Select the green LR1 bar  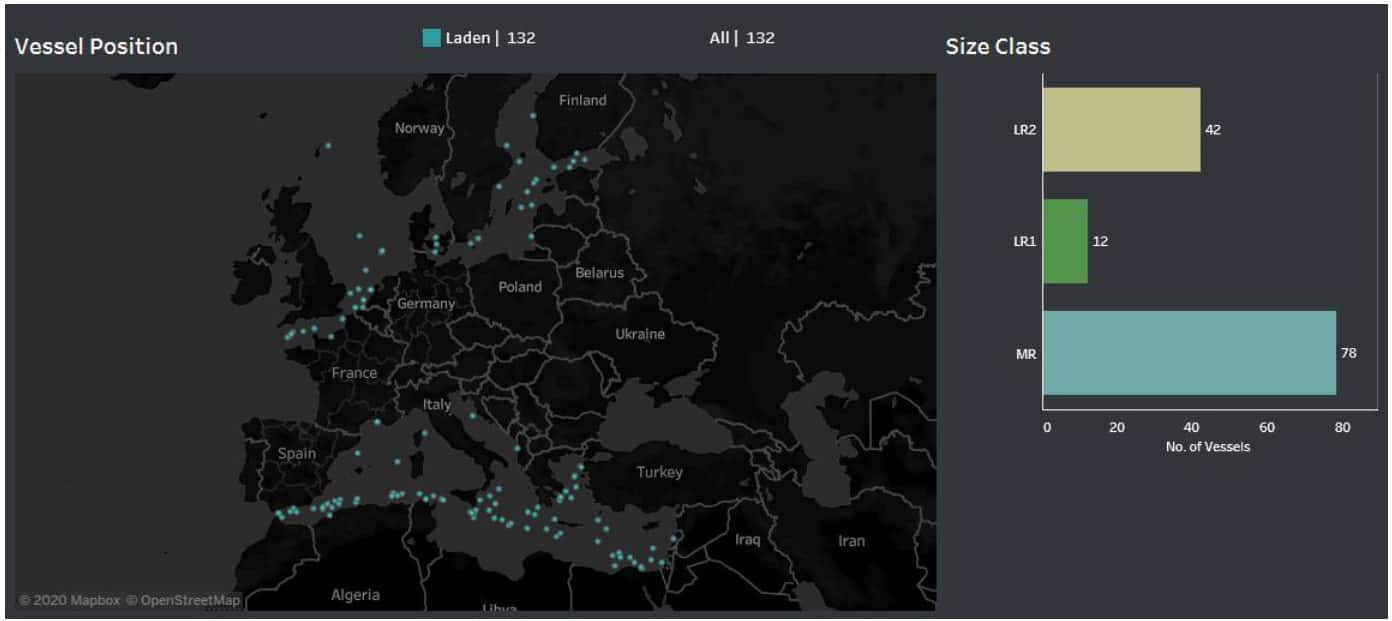pos(1065,241)
